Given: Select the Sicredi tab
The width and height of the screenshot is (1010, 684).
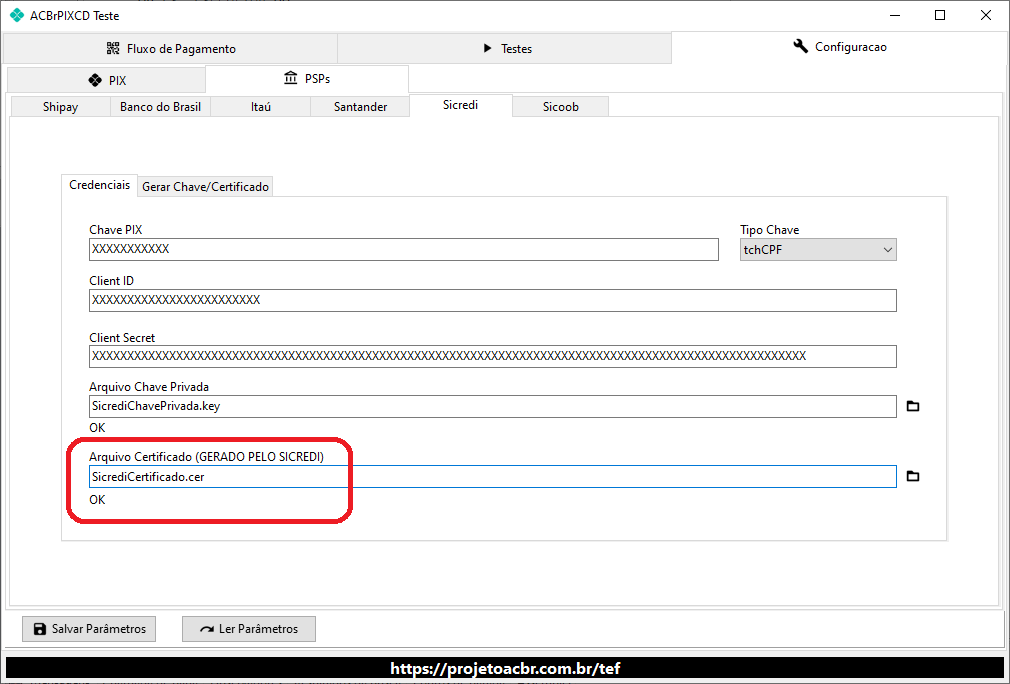Looking at the screenshot, I should point(461,105).
